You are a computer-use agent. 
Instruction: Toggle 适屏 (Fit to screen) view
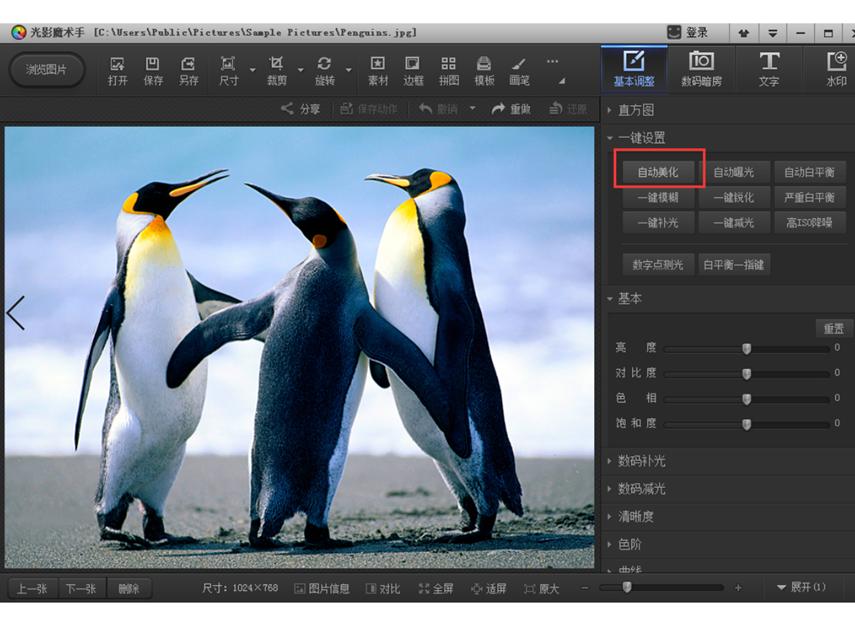[488, 589]
